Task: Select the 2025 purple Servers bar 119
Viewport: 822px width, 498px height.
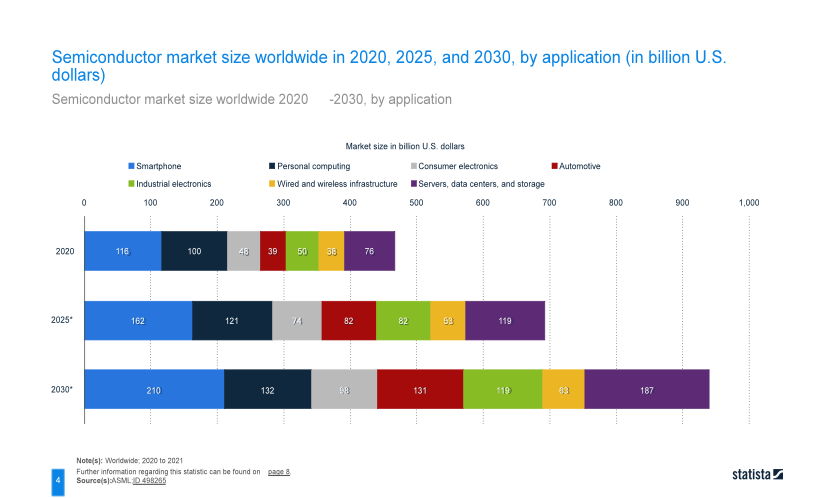Action: [x=505, y=320]
